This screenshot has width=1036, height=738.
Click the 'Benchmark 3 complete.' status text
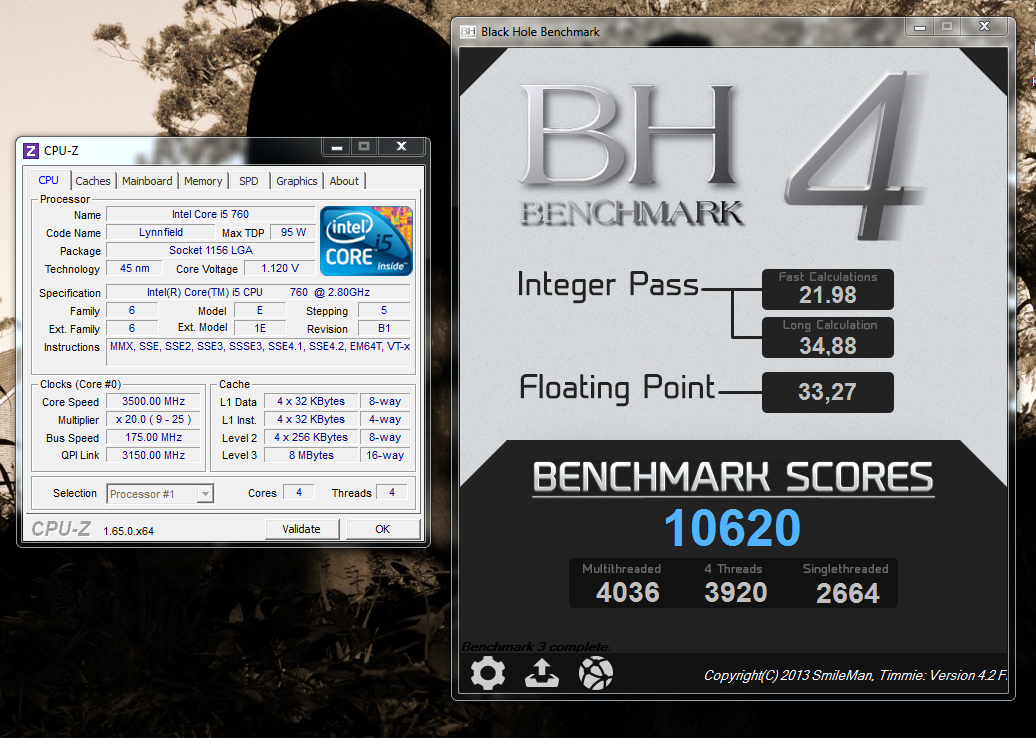536,647
